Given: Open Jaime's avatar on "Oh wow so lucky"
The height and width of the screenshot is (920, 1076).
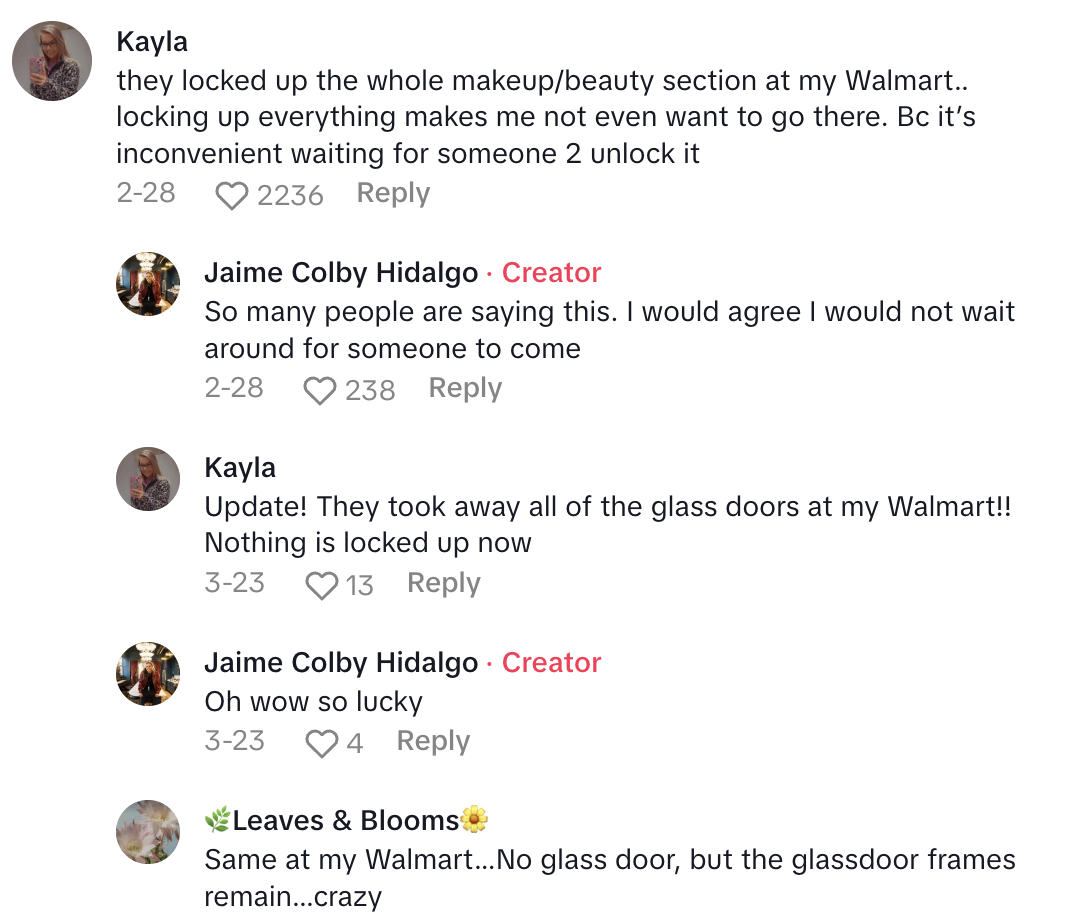Looking at the screenshot, I should 148,674.
